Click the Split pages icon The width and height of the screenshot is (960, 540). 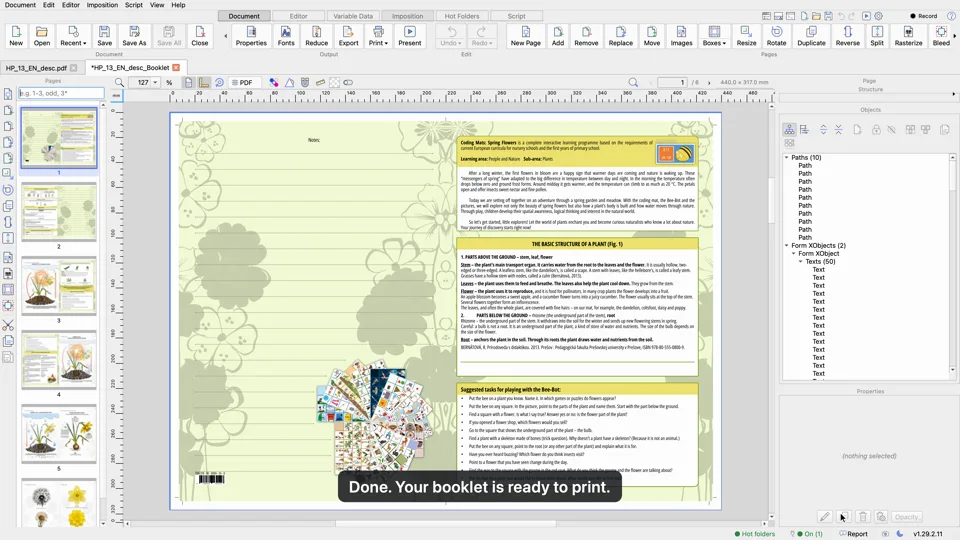point(877,36)
